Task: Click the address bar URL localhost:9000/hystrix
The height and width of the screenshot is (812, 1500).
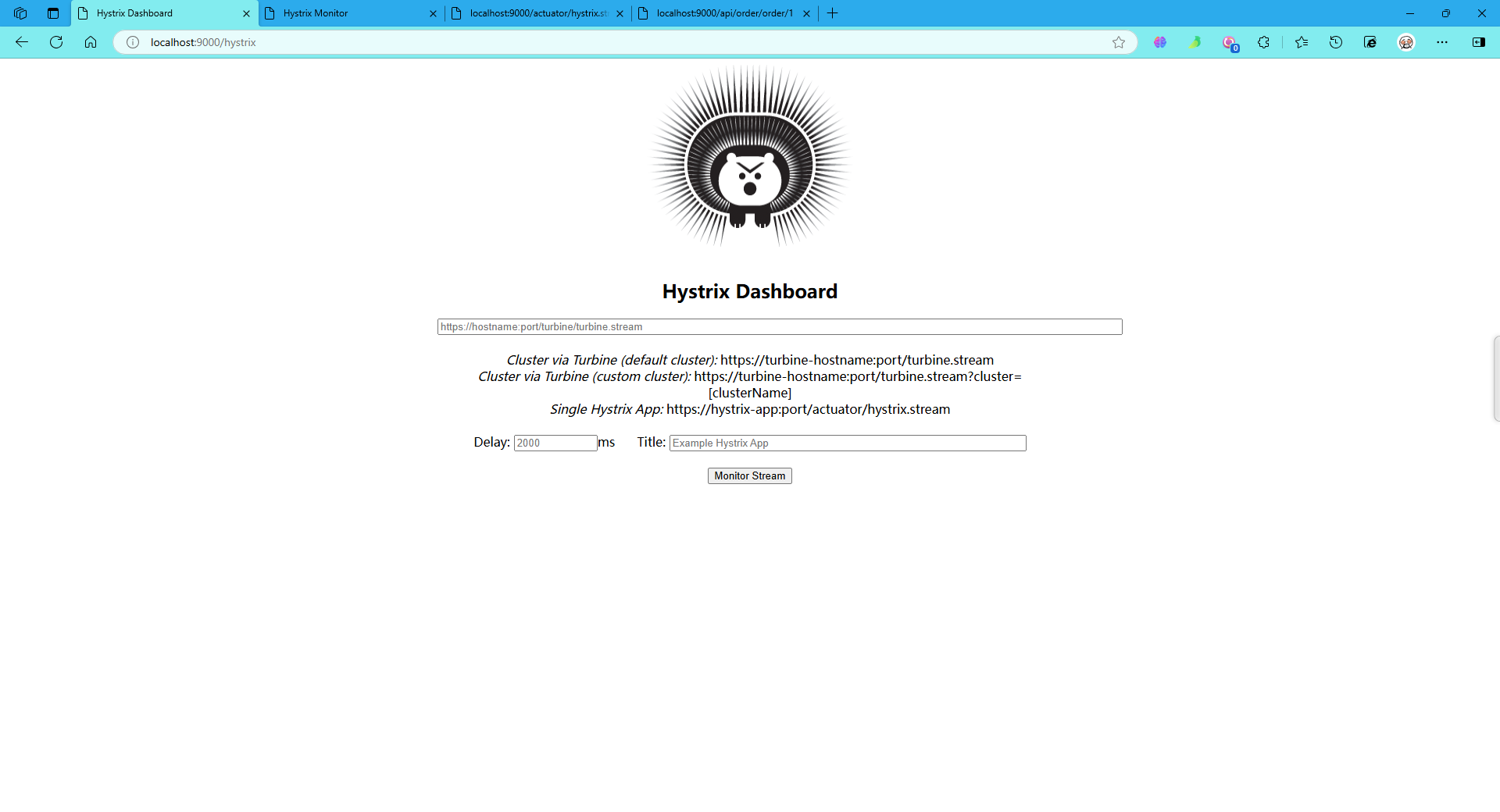Action: (203, 42)
